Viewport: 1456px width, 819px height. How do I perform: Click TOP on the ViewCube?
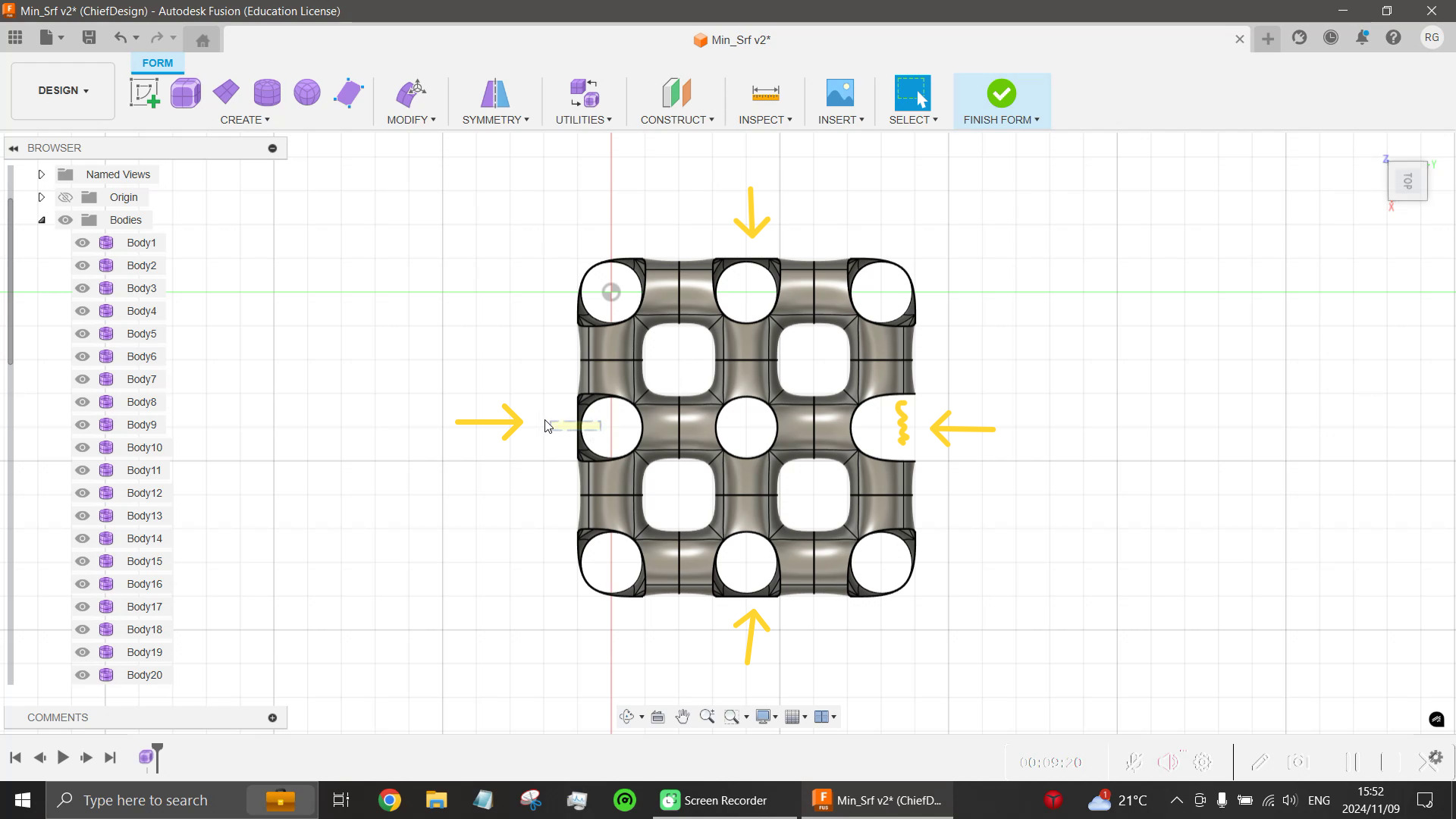[1407, 181]
